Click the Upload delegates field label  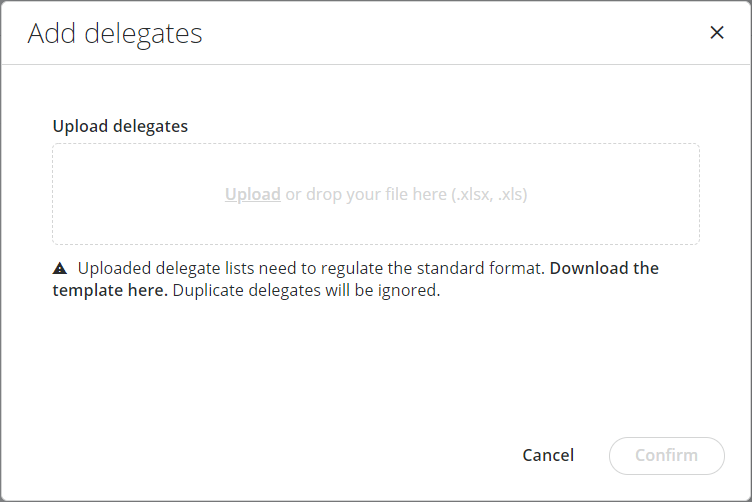120,126
